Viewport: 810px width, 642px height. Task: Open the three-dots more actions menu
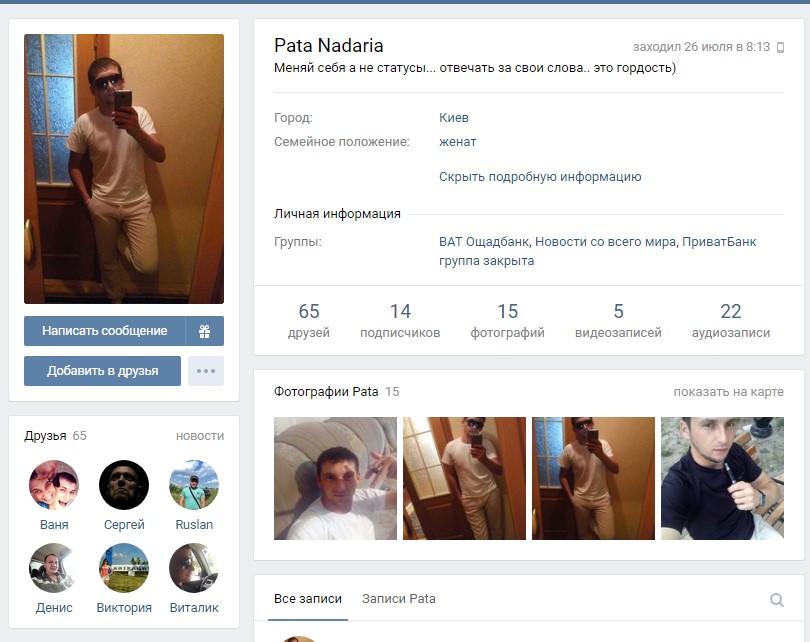[x=206, y=371]
